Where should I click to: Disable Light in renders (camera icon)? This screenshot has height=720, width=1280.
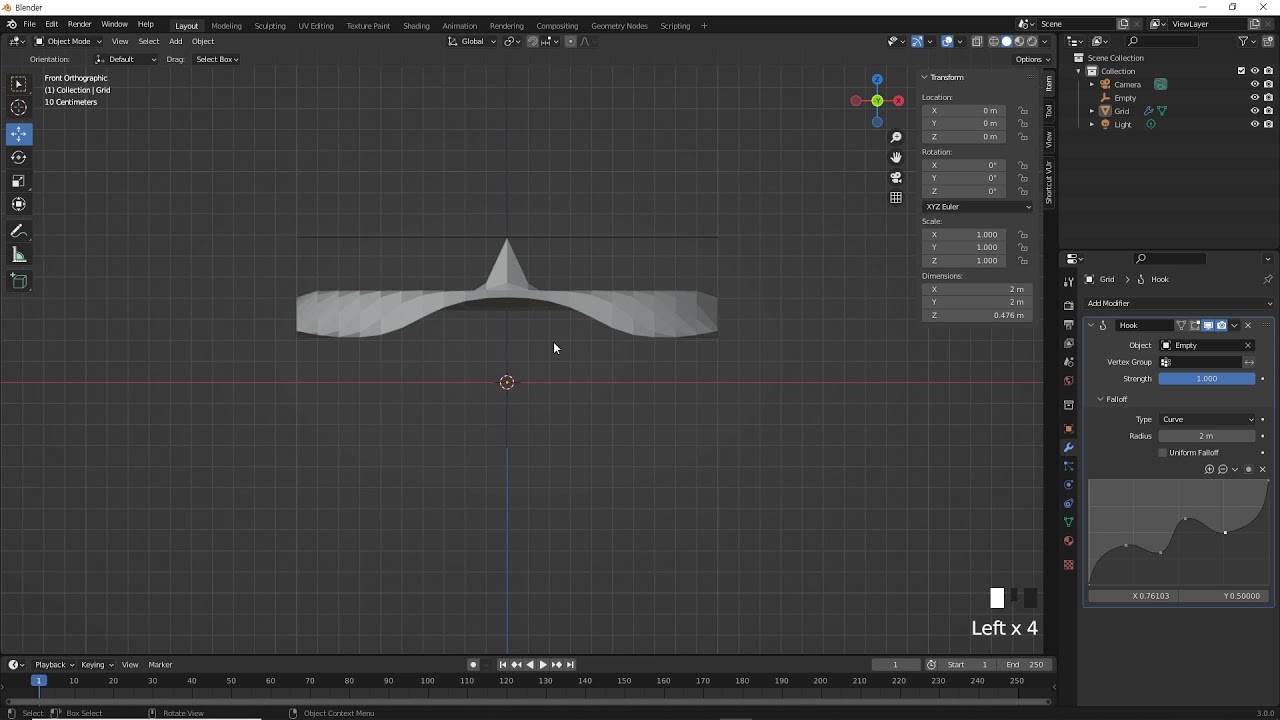click(1268, 124)
